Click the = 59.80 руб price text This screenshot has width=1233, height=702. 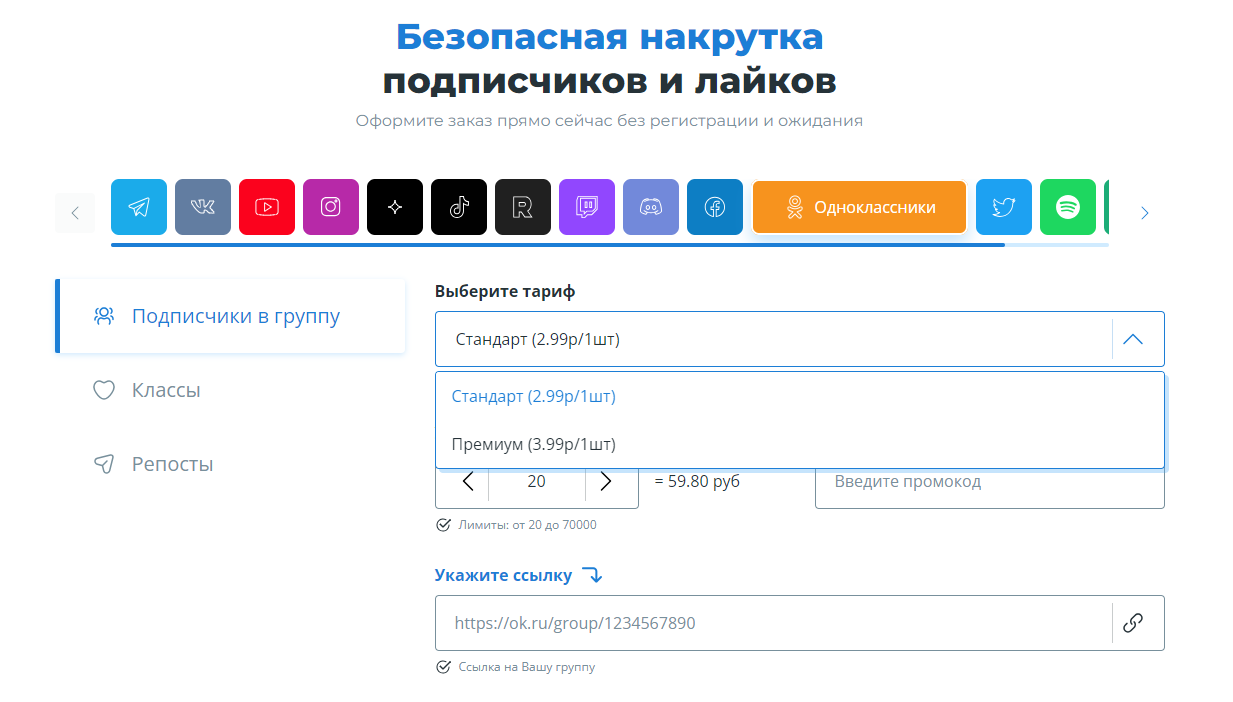click(x=697, y=481)
